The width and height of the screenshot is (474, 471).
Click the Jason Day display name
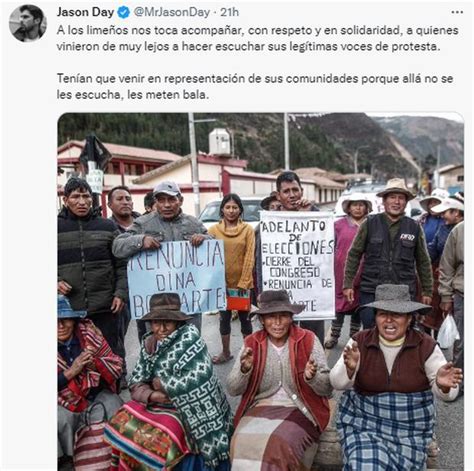pyautogui.click(x=85, y=12)
